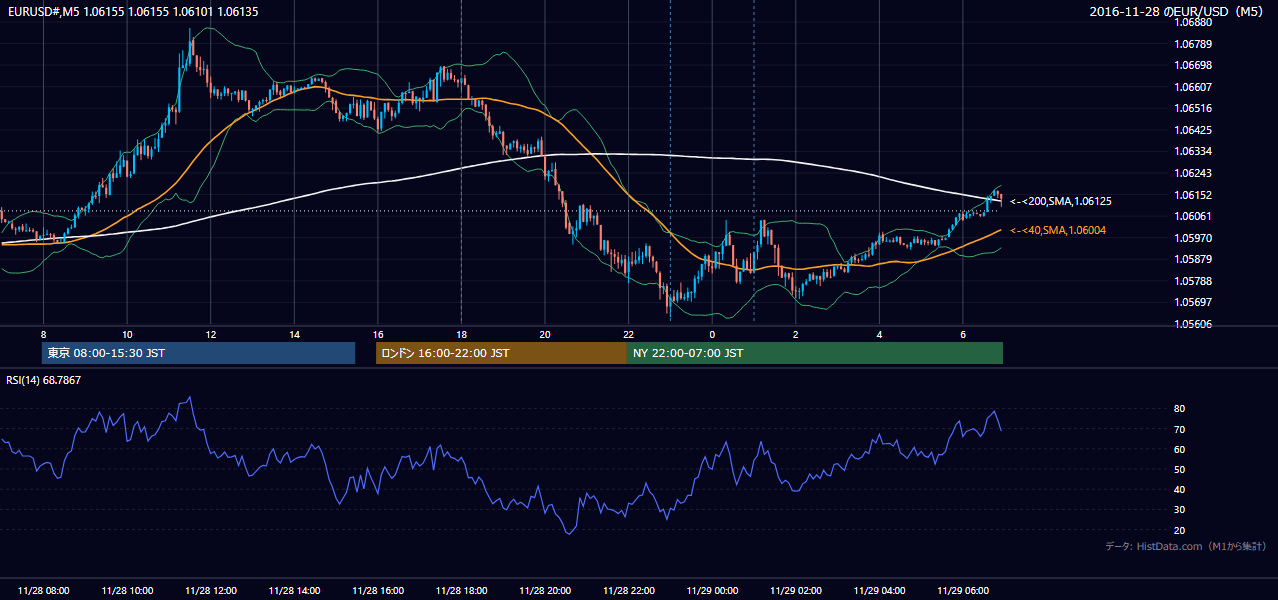Click the 11/28 22:00 time axis label
Screen dimensions: 1278x600
tap(628, 591)
